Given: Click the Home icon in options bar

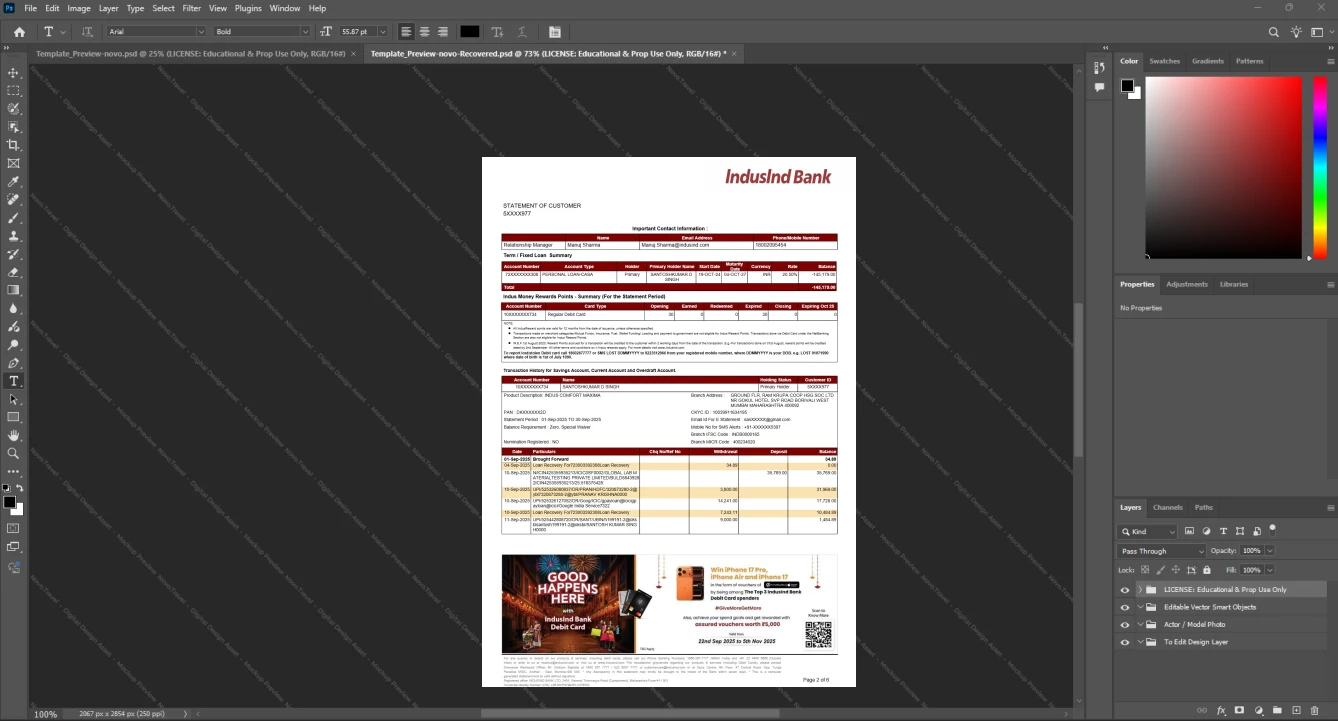Looking at the screenshot, I should click(x=19, y=32).
